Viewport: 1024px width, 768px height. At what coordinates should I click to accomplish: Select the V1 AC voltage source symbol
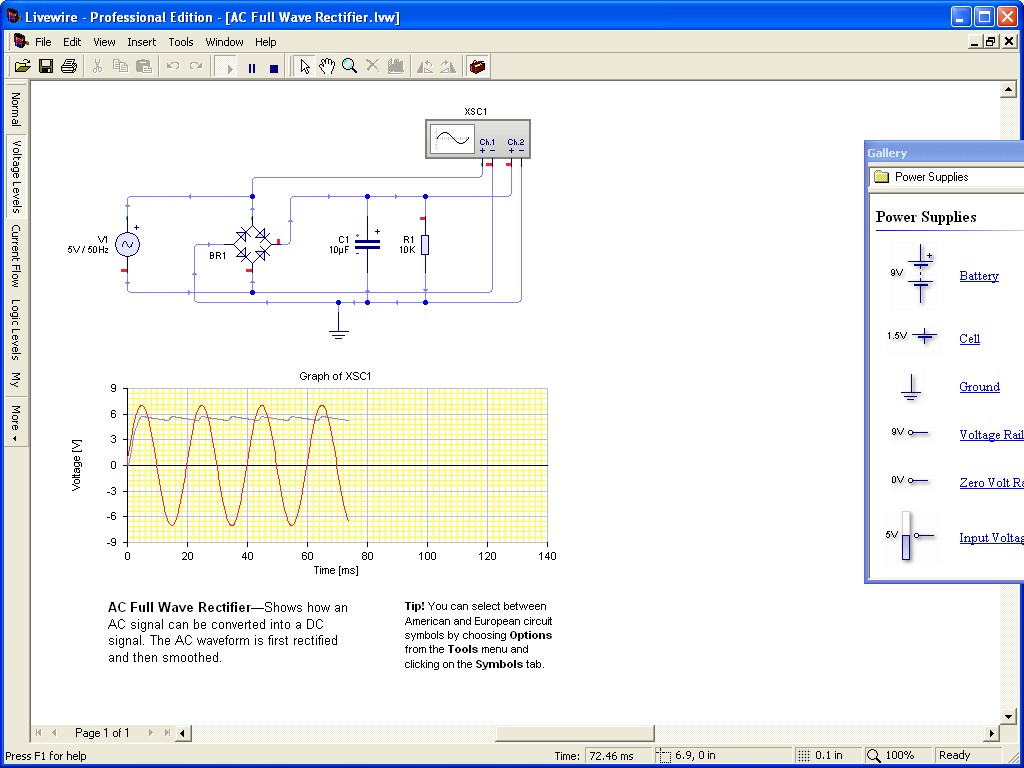[127, 244]
